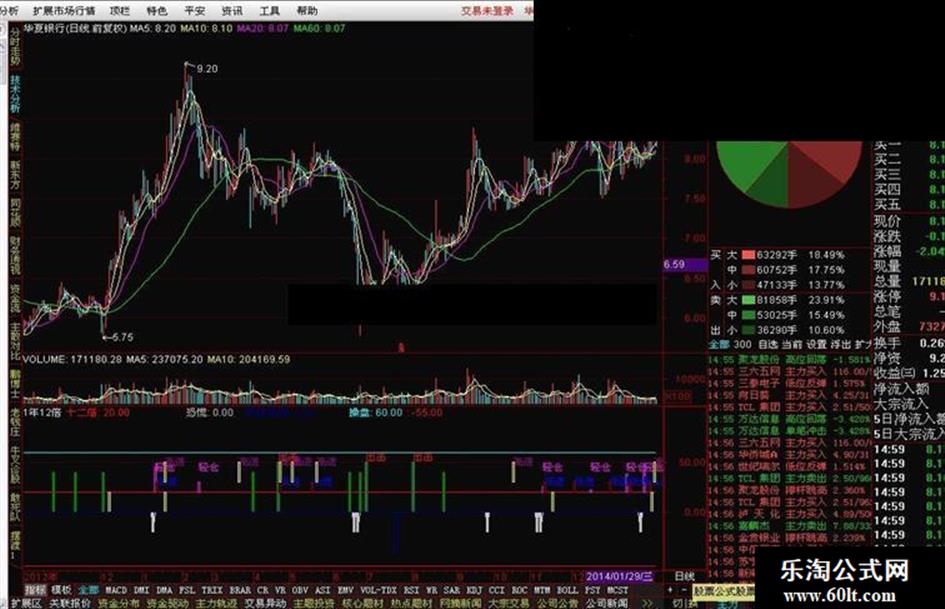Apply the DMI indicator
The height and width of the screenshot is (609, 945).
(x=142, y=590)
